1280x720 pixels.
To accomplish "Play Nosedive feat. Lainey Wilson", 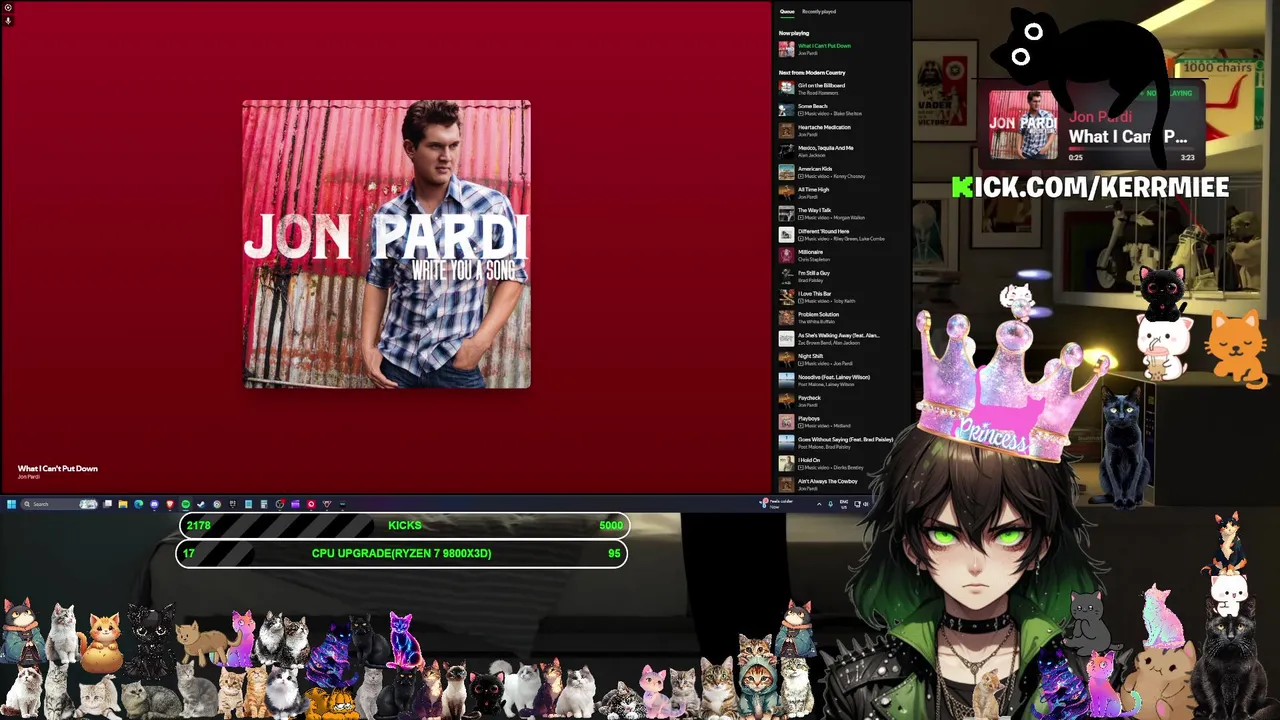I will point(840,381).
